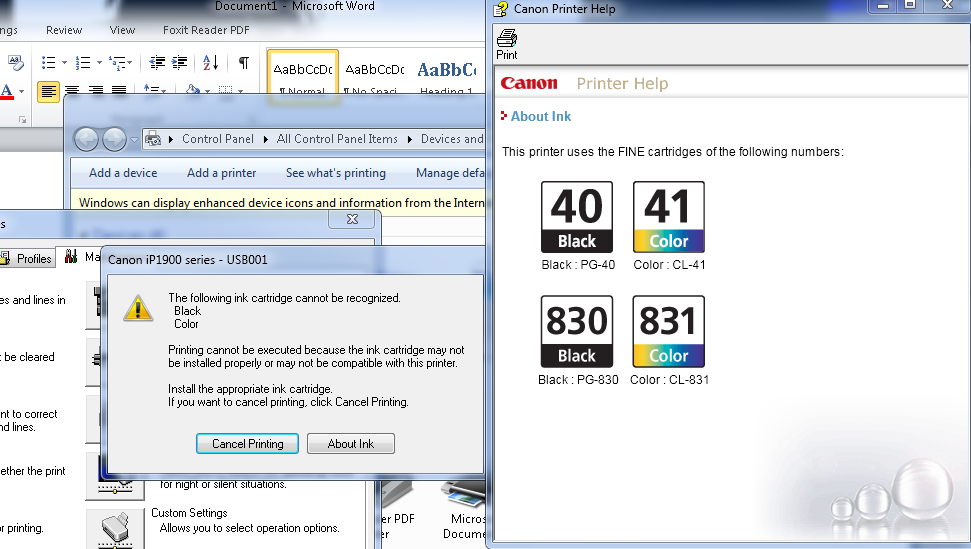The width and height of the screenshot is (971, 549).
Task: Select Align Text Left icon
Action: click(x=48, y=92)
